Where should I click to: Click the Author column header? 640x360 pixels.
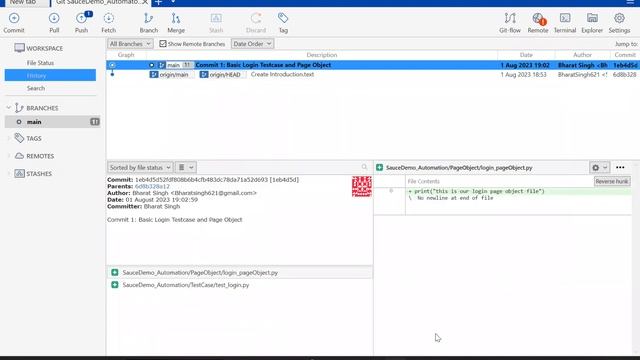click(582, 55)
